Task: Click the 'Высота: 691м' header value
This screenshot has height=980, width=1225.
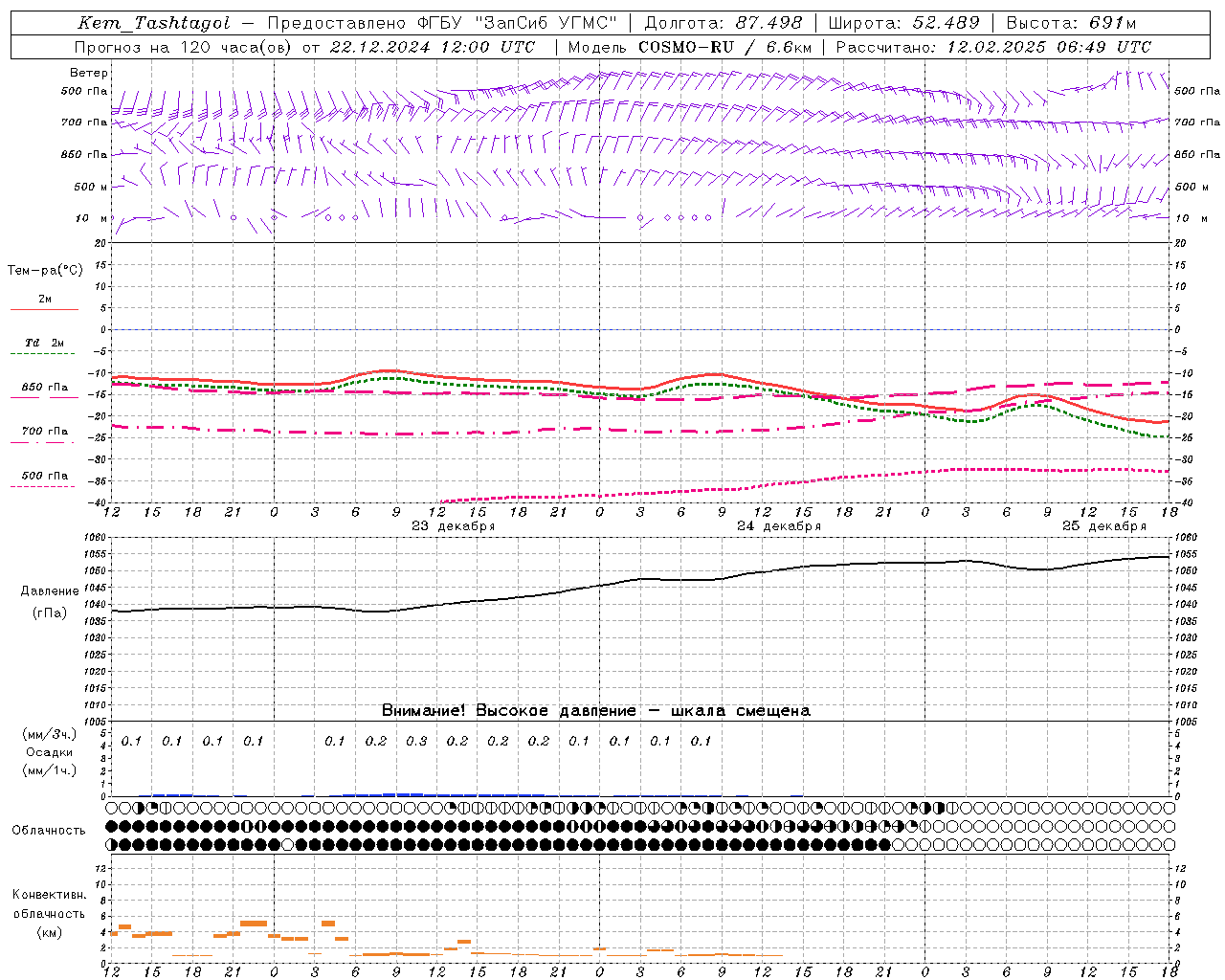Action: [x=1071, y=23]
